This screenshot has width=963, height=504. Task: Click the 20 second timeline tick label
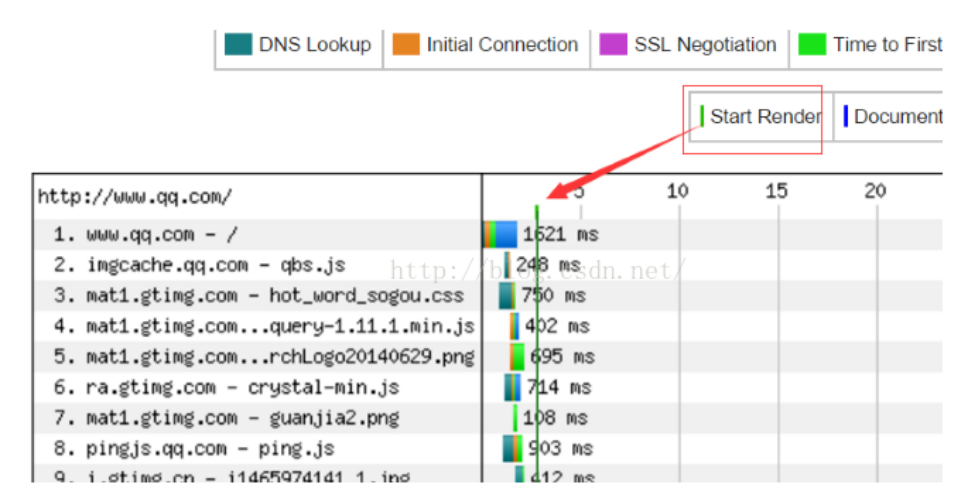click(x=875, y=192)
